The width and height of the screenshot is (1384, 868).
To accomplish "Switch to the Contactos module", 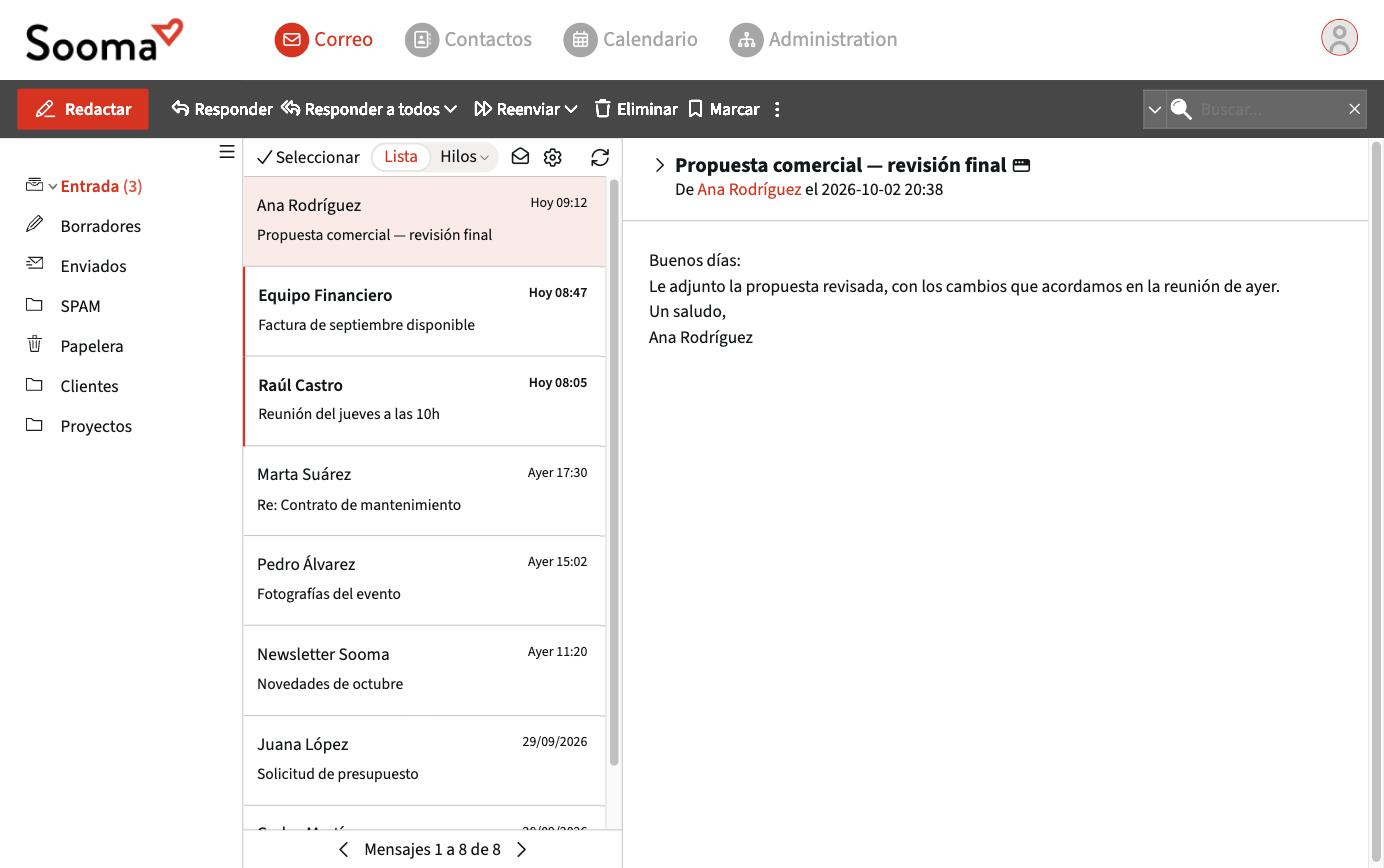I will (468, 40).
